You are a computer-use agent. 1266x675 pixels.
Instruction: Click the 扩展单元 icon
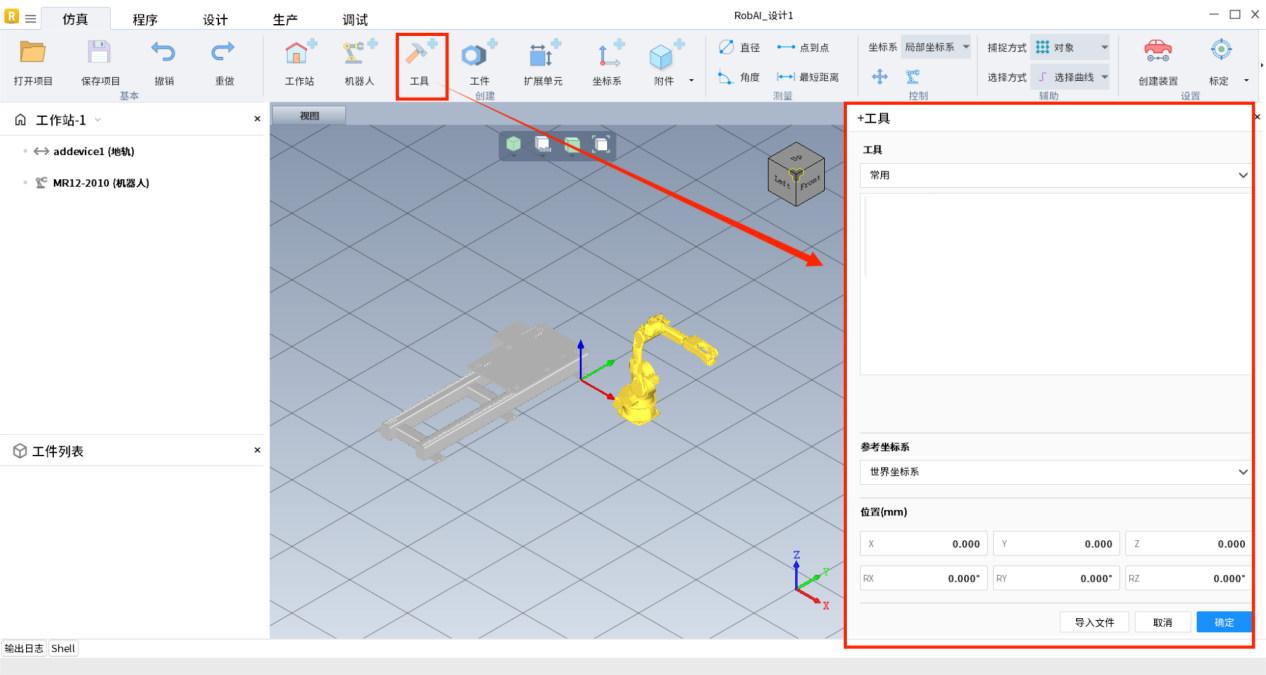point(543,55)
